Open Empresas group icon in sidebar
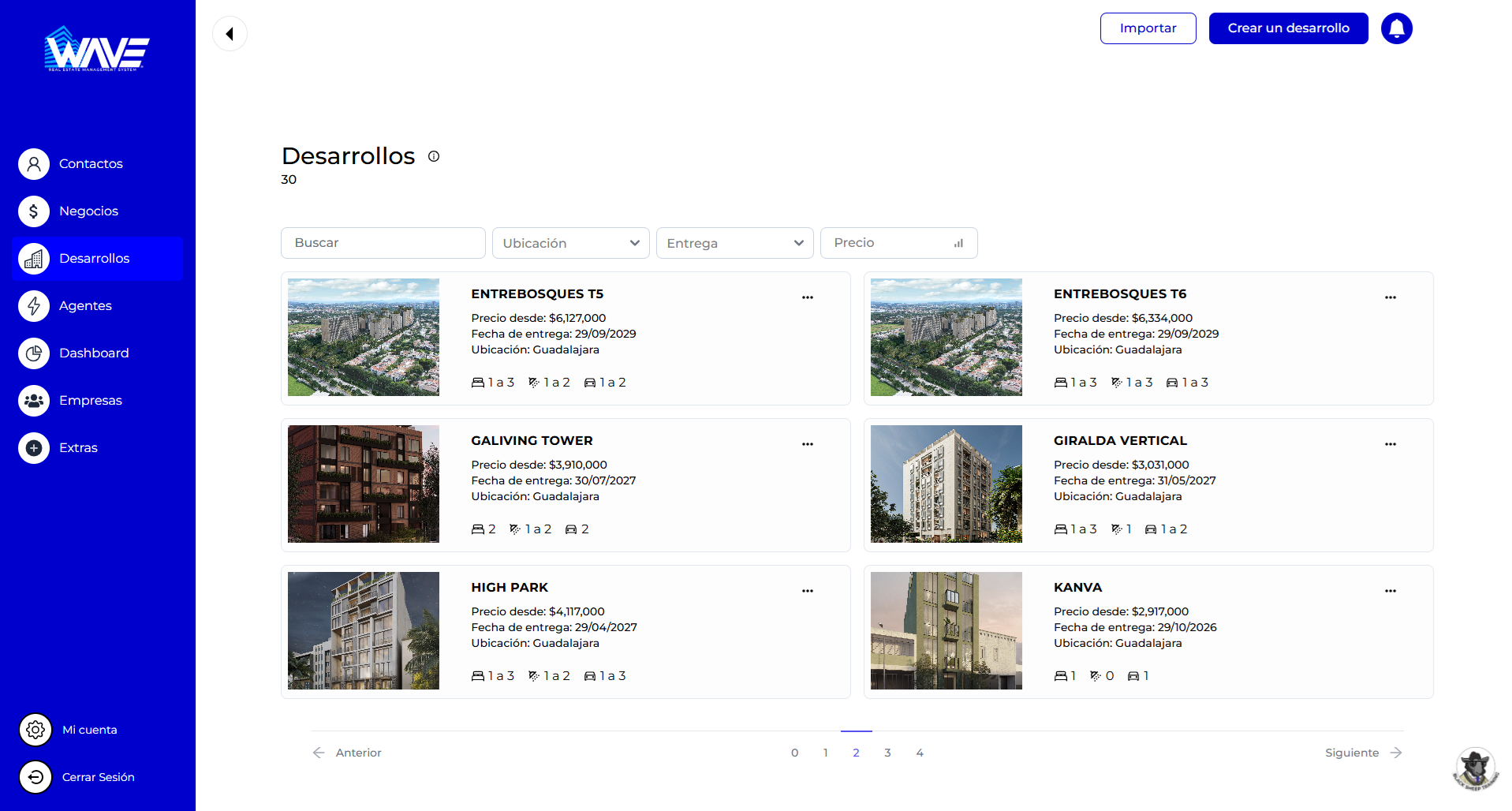Image resolution: width=1512 pixels, height=811 pixels. [x=34, y=400]
